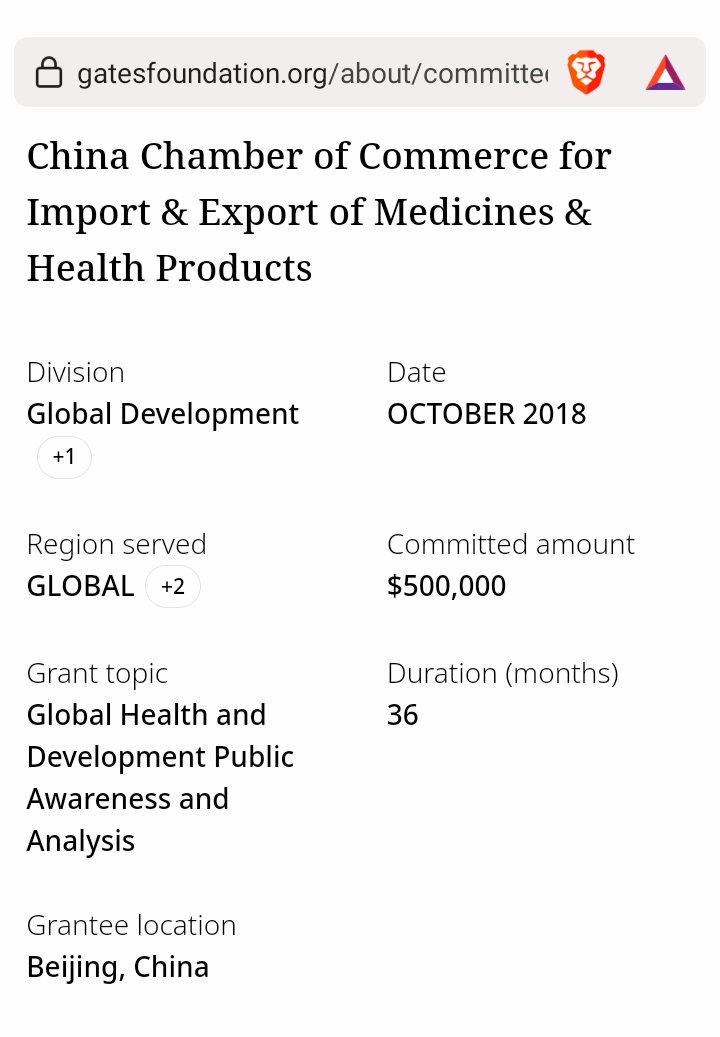The width and height of the screenshot is (720, 1037).
Task: Click the Committed amount label
Action: click(x=510, y=544)
